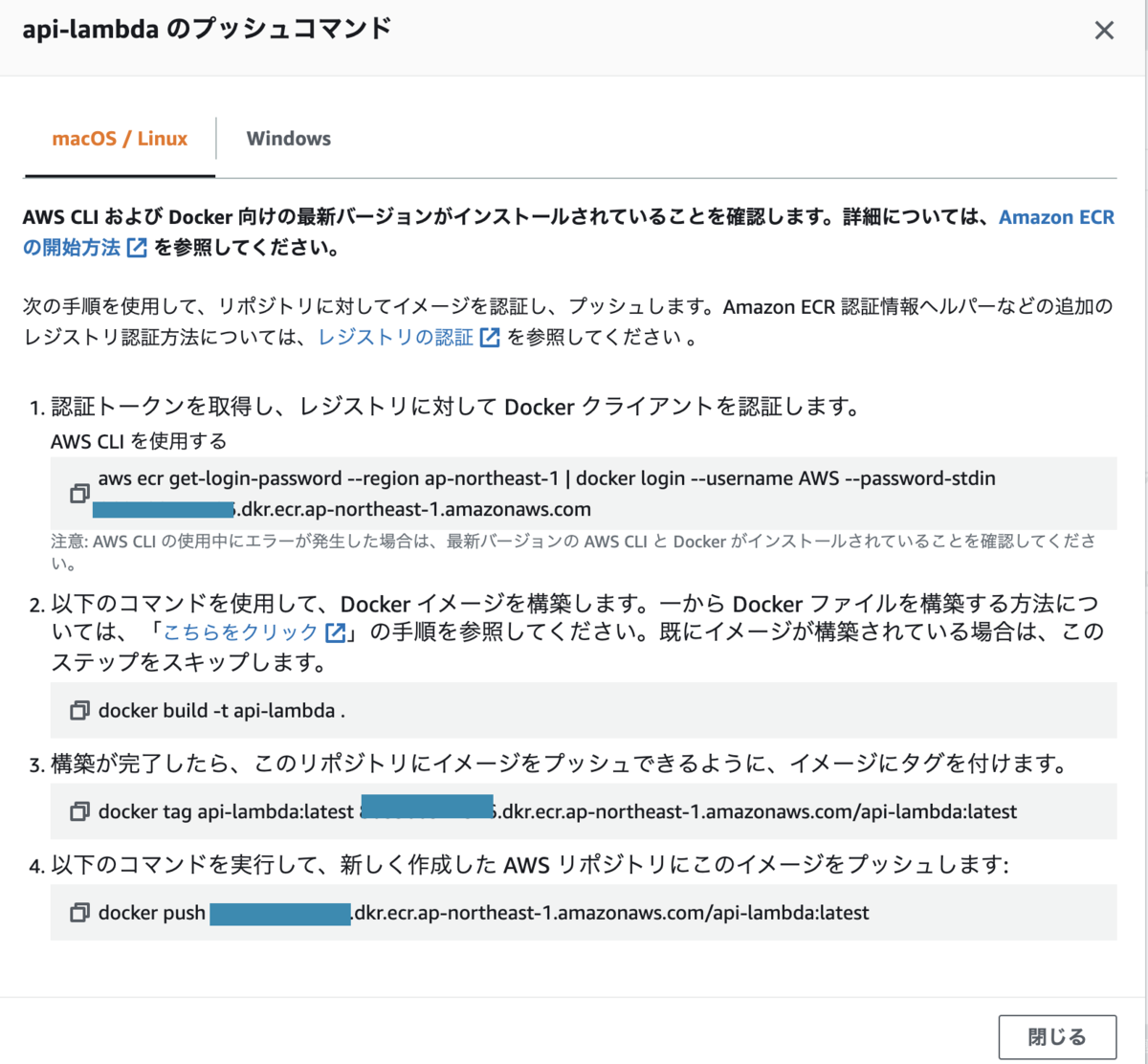Viewport: 1148px width, 1064px height.
Task: Click step 3 構築が完了したら instruction text
Action: [x=559, y=765]
